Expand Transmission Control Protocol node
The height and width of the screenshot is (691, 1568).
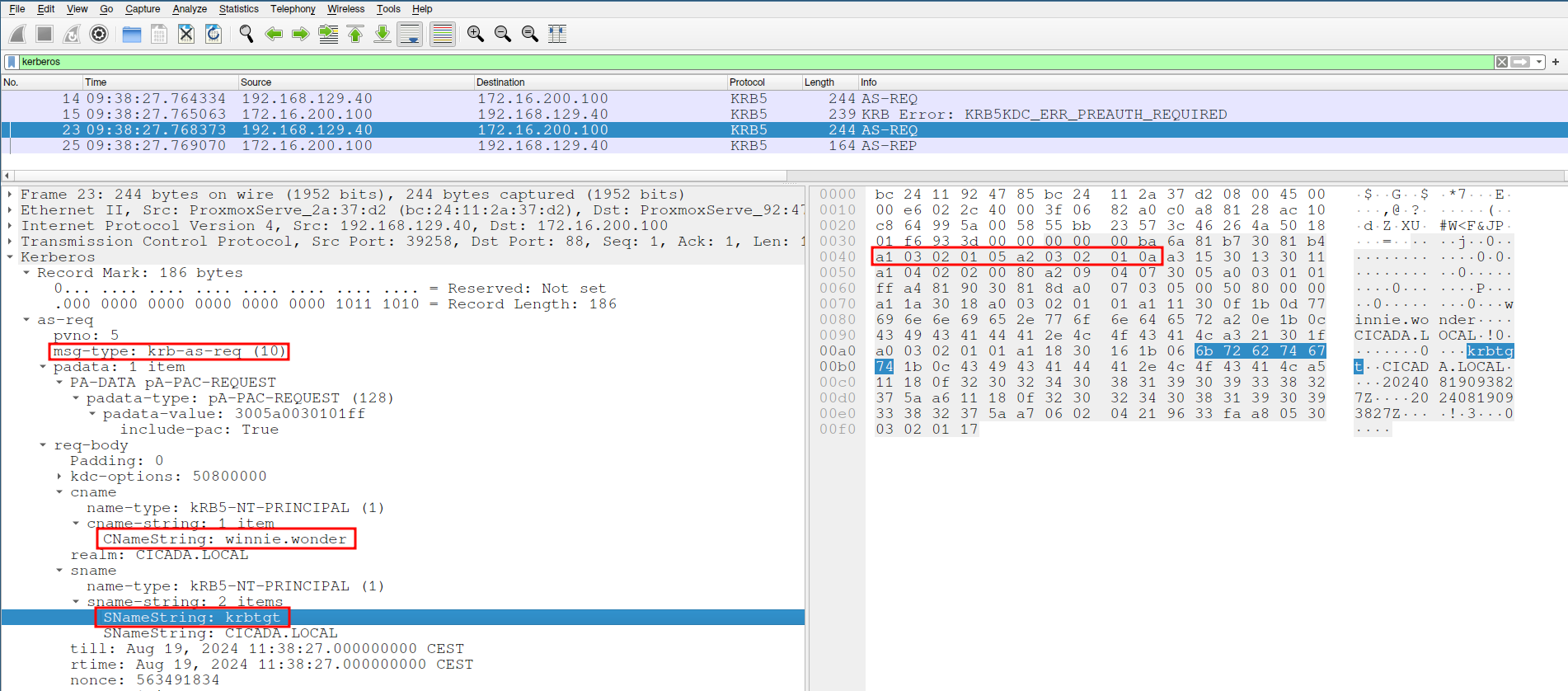[10, 242]
